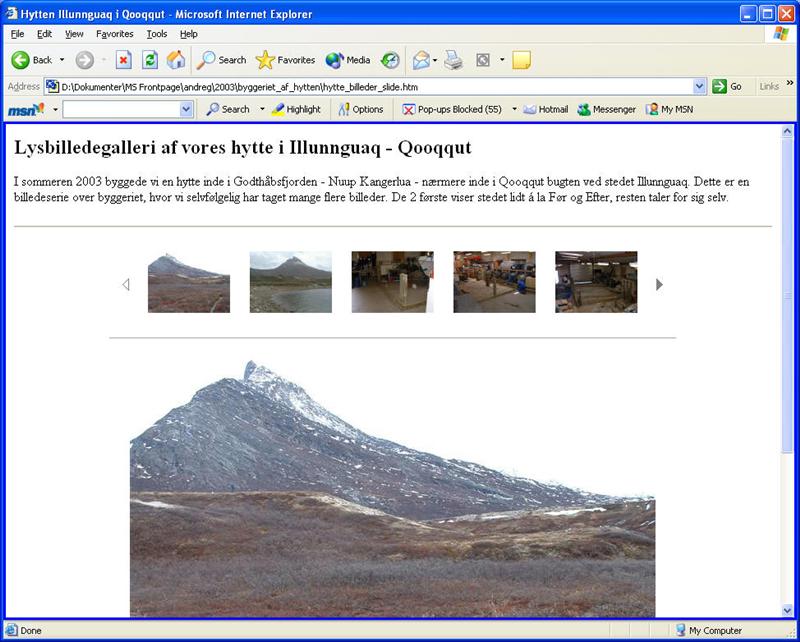Screen dimensions: 800x642
Task: Click the Windows flag logo throbber
Action: (781, 34)
